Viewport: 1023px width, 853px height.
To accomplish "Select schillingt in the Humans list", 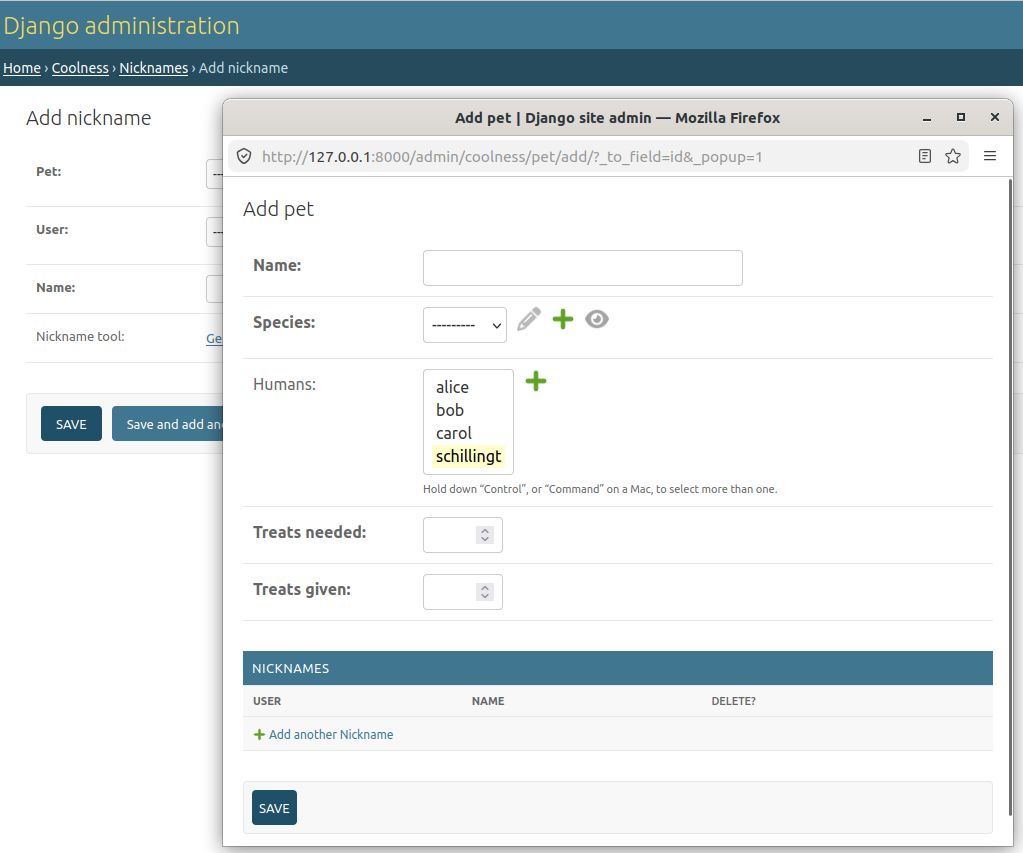I will tap(468, 456).
